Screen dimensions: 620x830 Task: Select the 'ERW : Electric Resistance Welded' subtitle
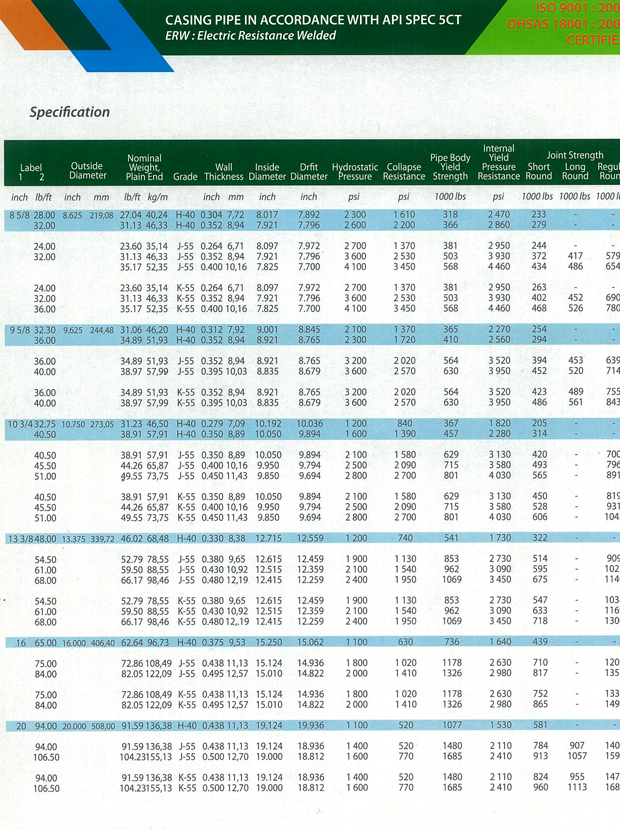250,36
